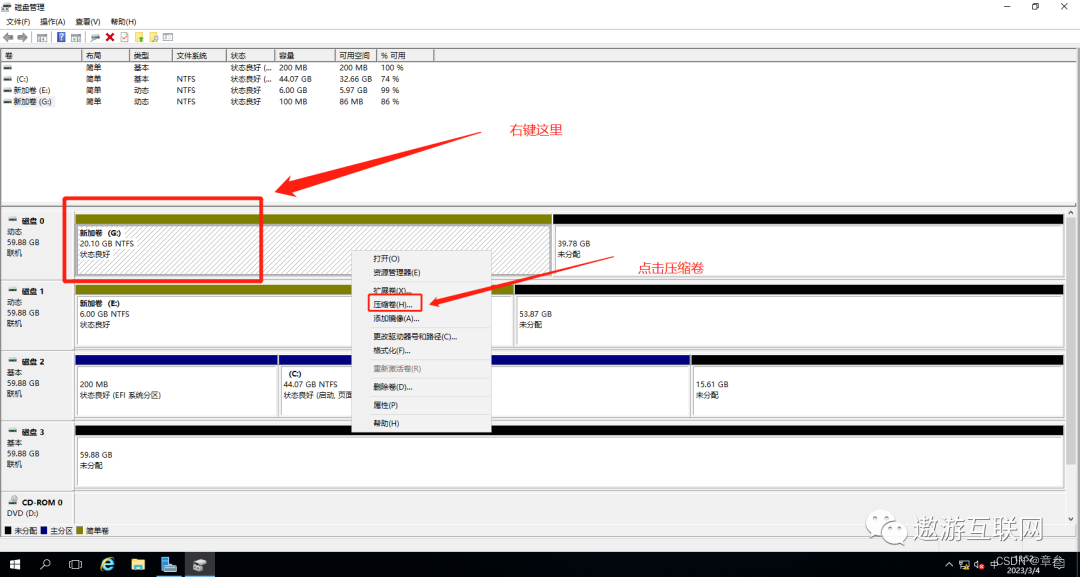Open the Windows Start button
This screenshot has height=577, width=1080.
[14, 565]
